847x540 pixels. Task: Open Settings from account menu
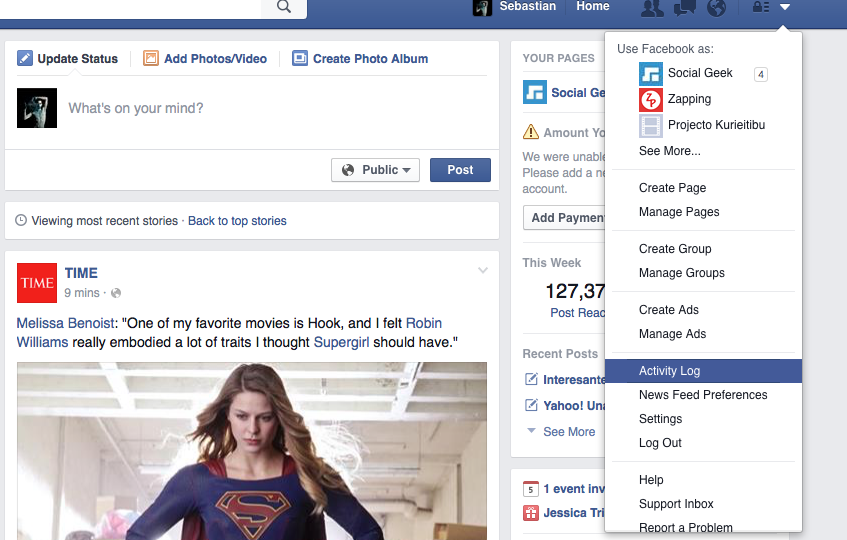click(660, 419)
